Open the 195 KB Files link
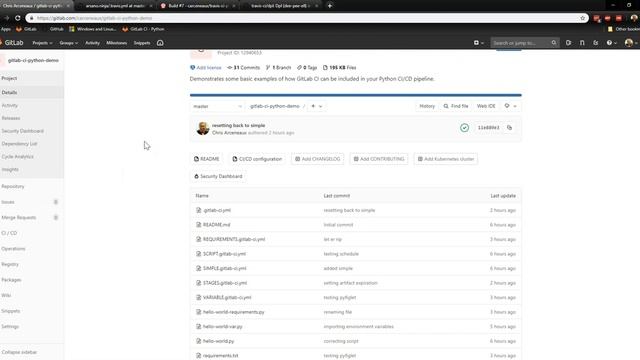 click(340, 68)
